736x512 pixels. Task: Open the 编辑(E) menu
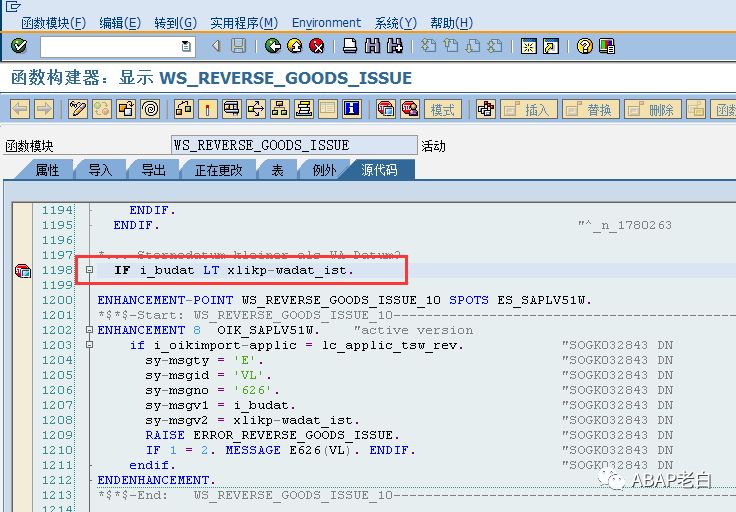(120, 23)
